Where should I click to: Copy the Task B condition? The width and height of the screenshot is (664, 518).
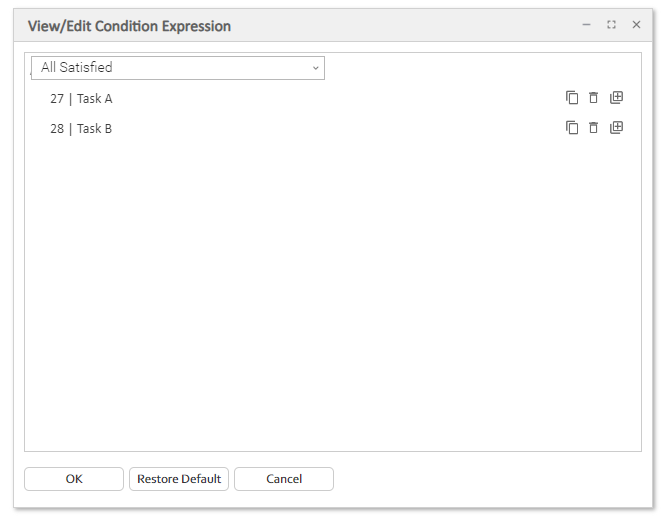(572, 128)
